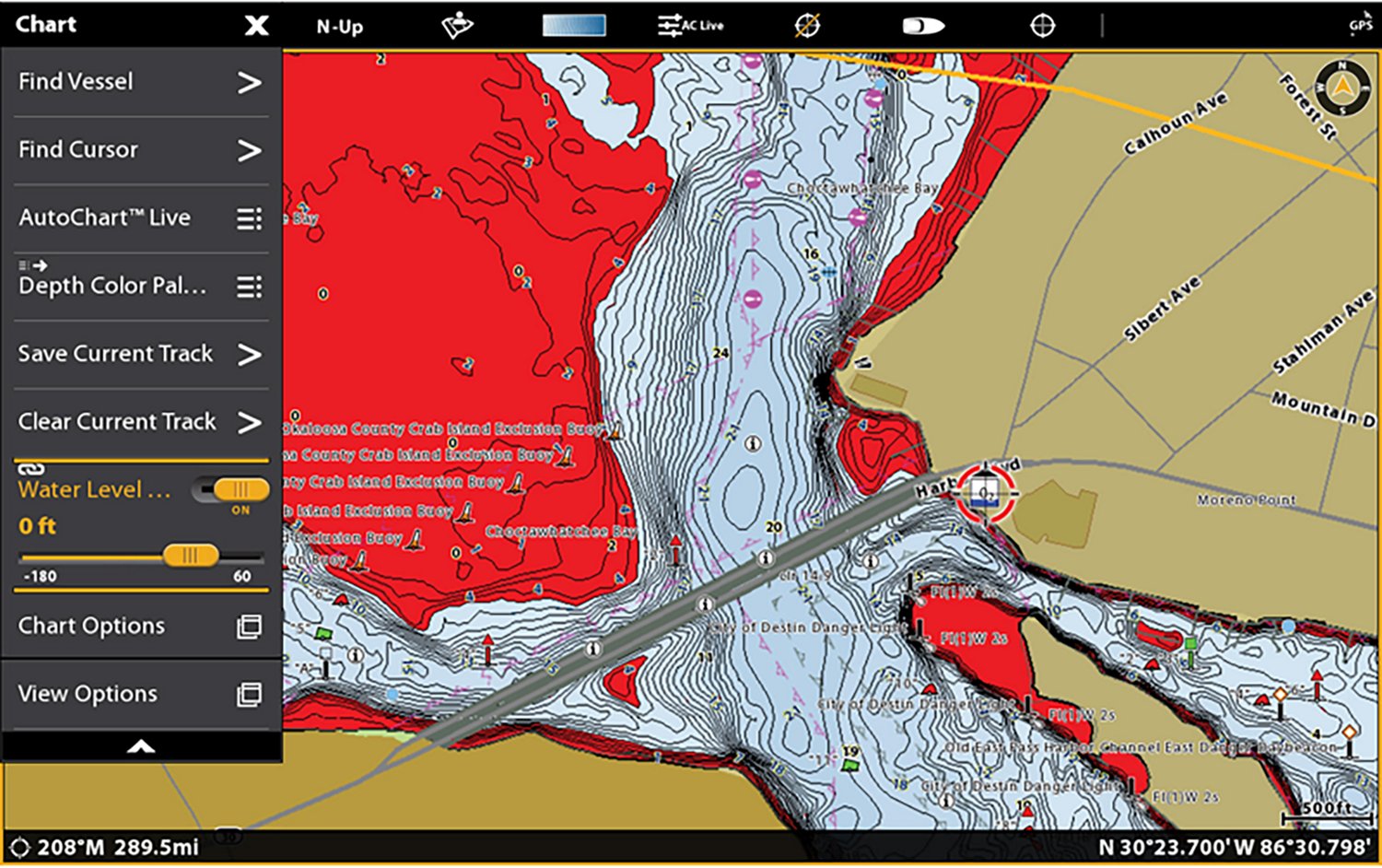Viewport: 1382px width, 868px height.
Task: Toggle the N-Up orientation mode
Action: [x=336, y=27]
